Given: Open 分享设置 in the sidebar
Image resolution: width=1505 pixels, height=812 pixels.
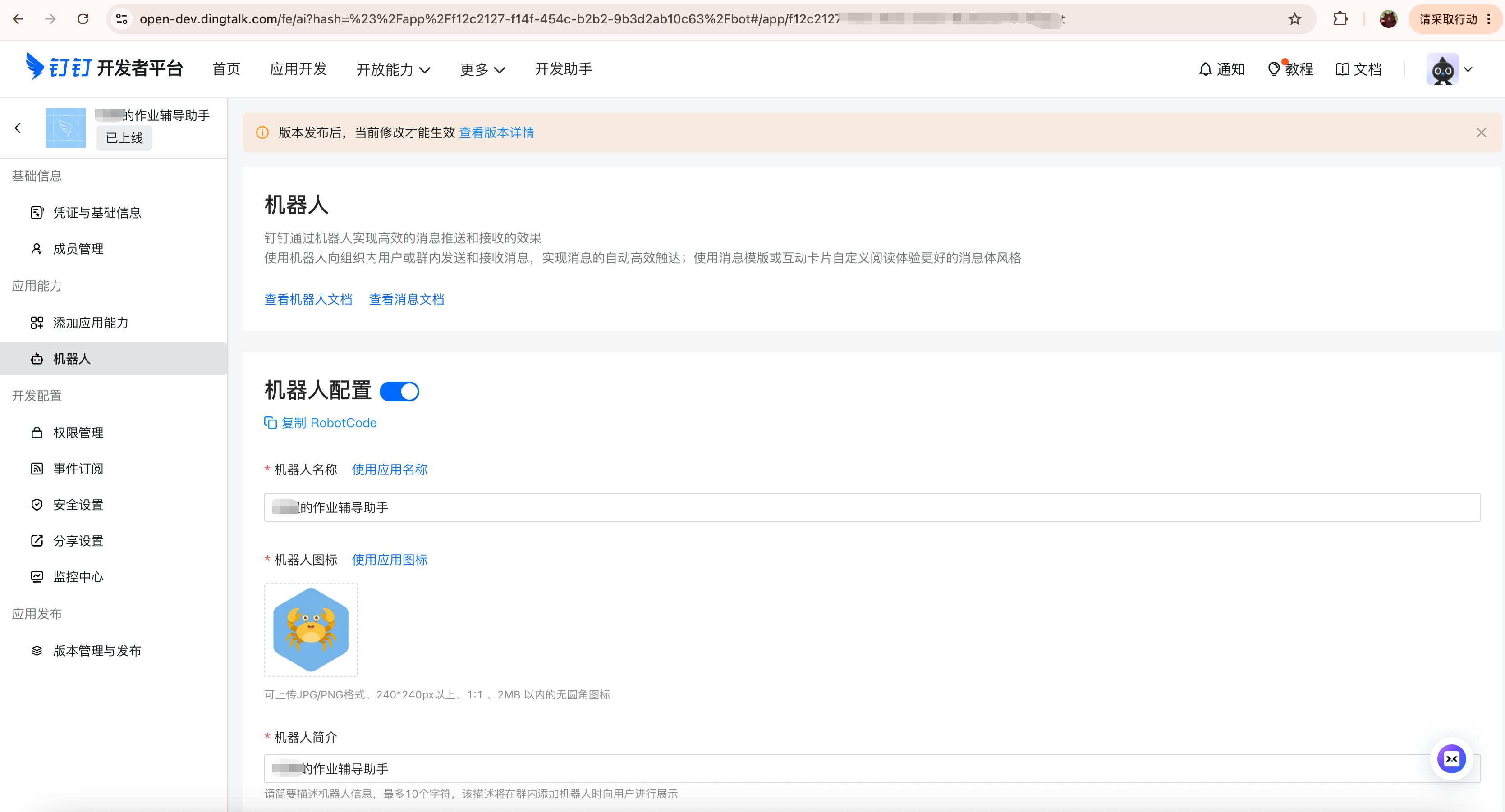Looking at the screenshot, I should [114, 541].
